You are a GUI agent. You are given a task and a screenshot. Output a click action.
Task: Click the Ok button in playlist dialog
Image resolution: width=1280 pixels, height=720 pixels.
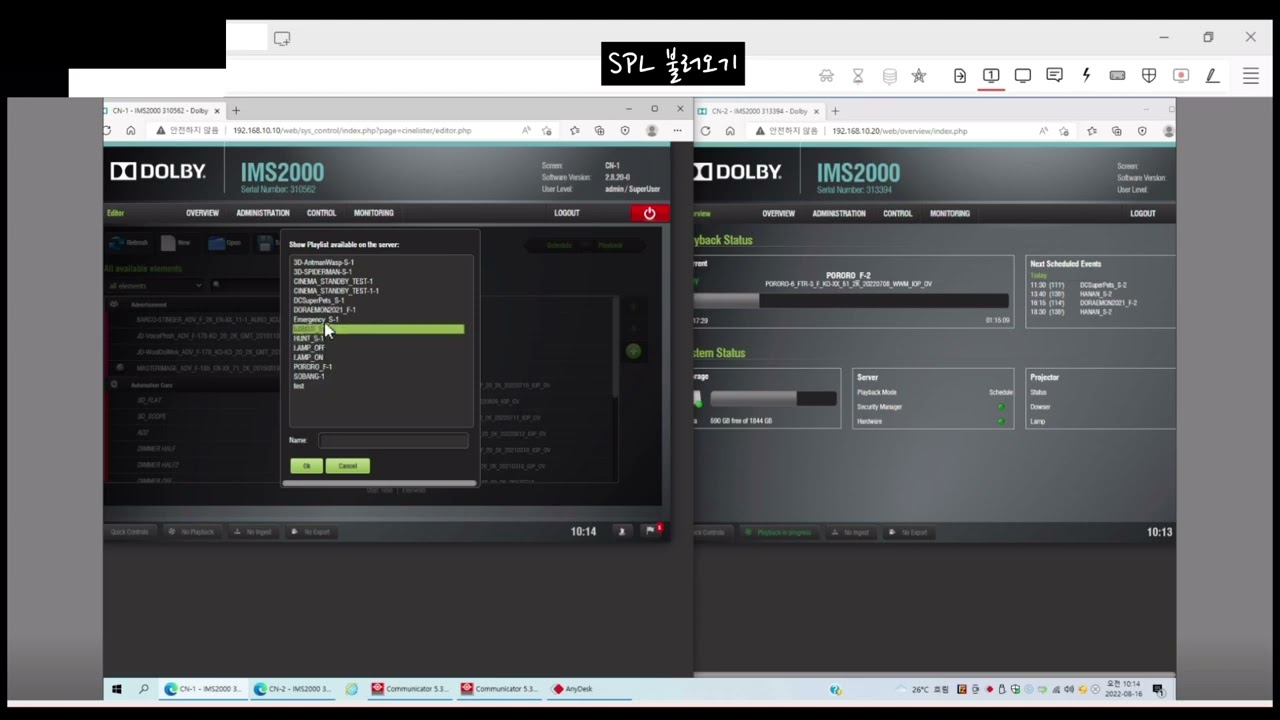pos(306,466)
